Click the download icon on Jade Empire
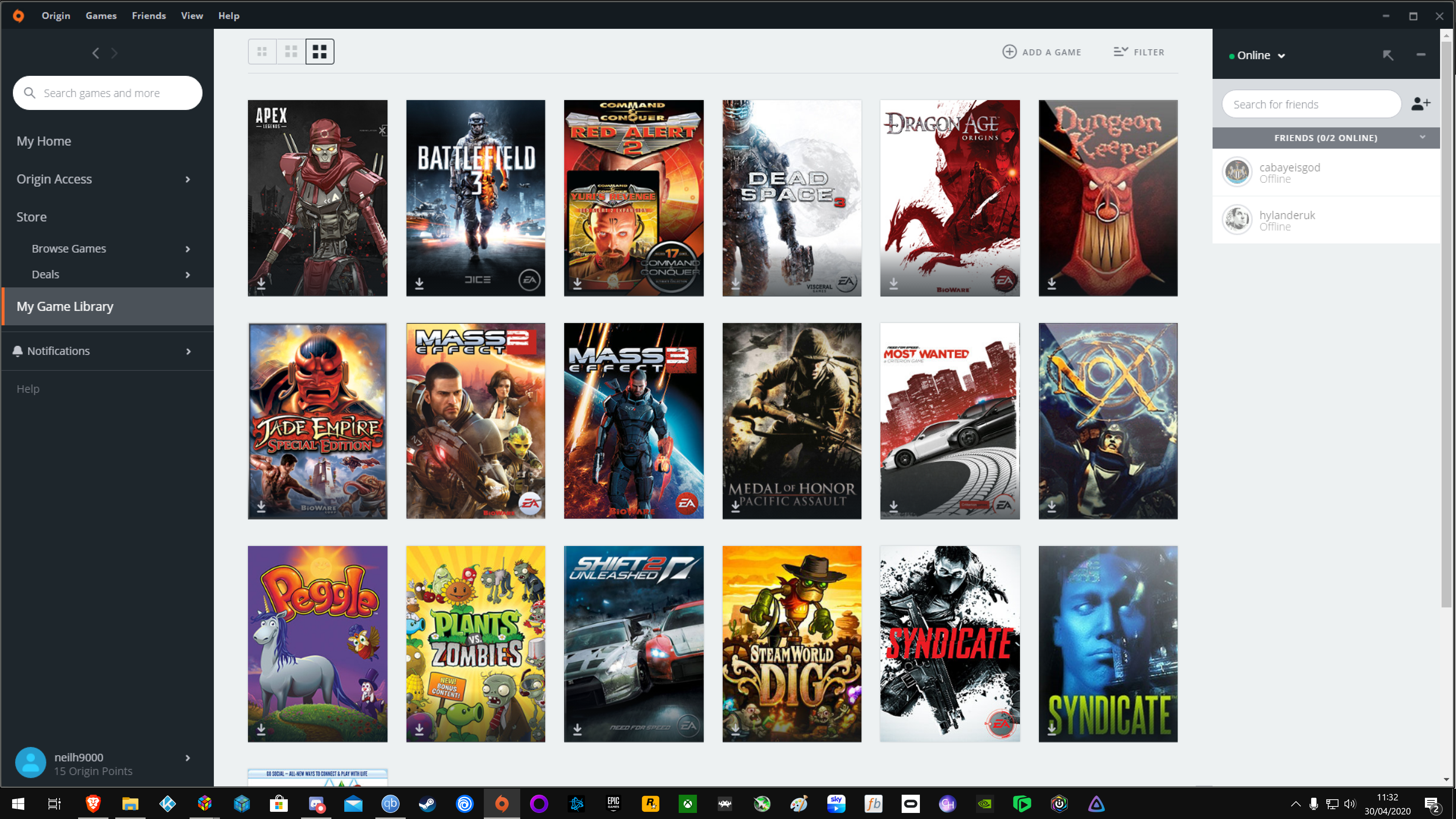Viewport: 1456px width, 819px height. point(261,506)
